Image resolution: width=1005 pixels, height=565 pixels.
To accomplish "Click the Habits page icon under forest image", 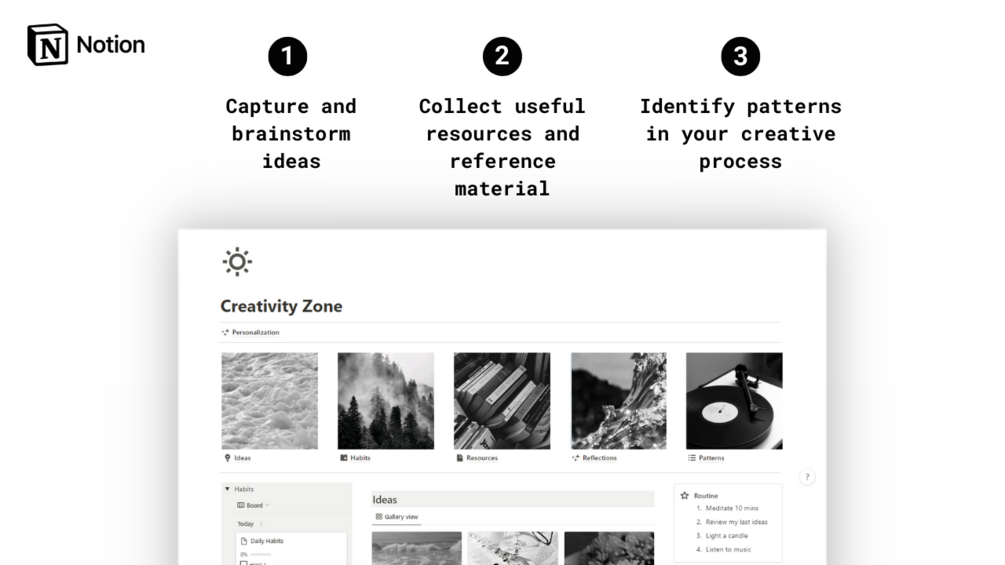I will tap(344, 458).
